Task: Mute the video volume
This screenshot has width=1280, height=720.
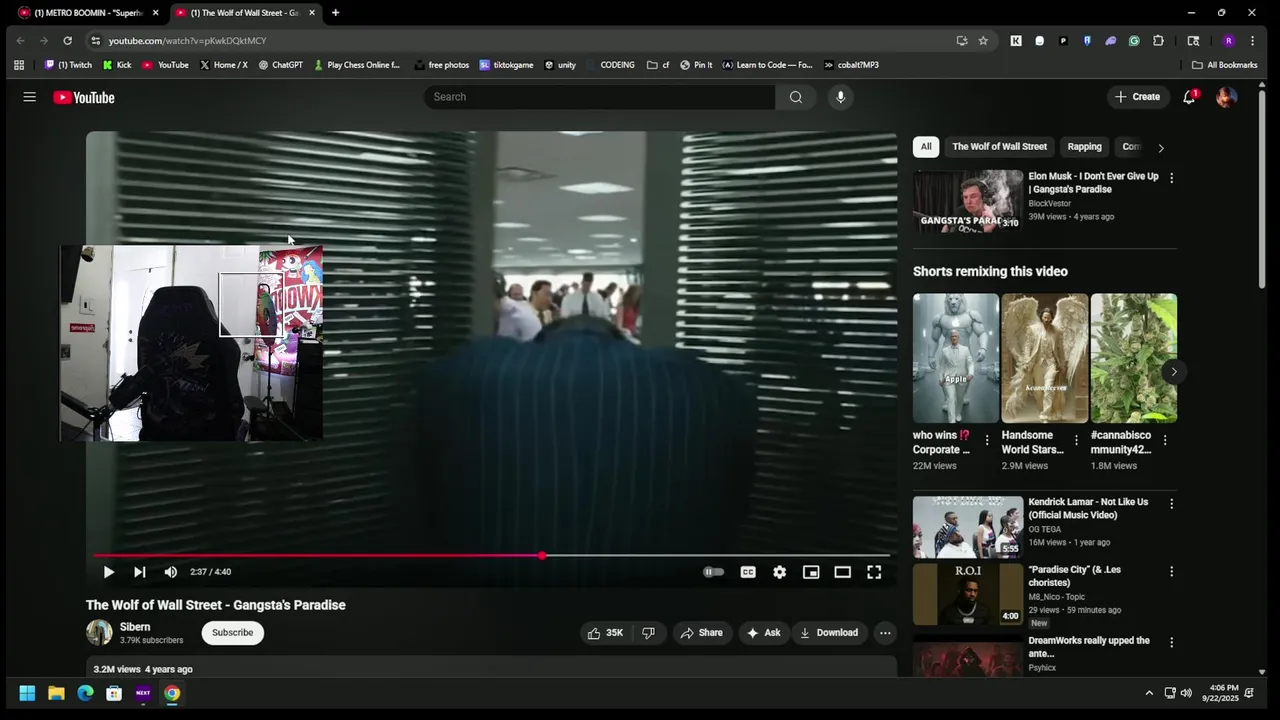Action: (x=171, y=572)
